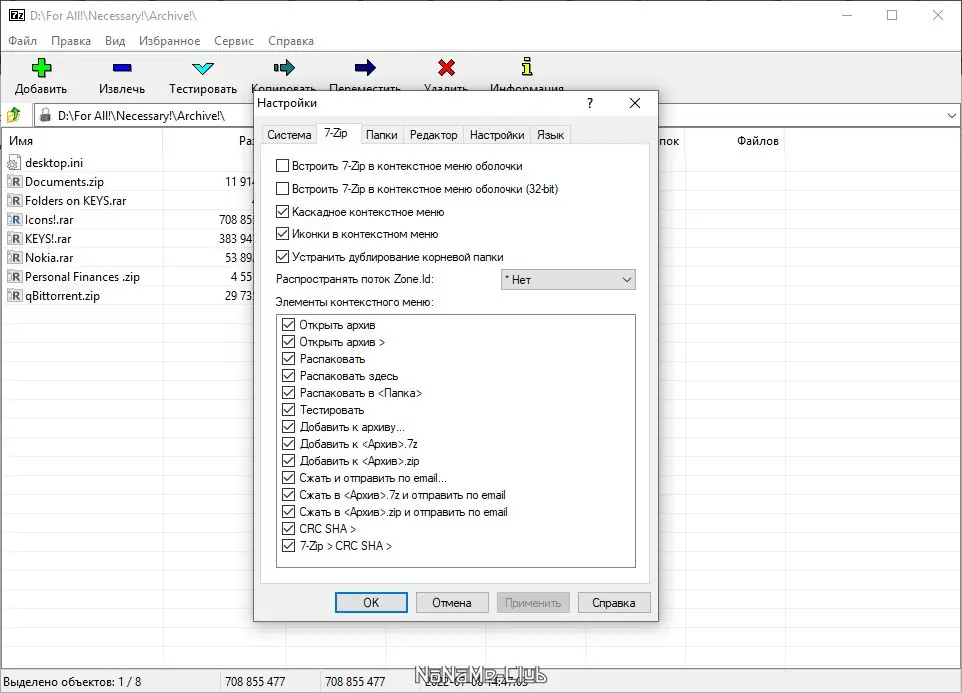The image size is (962, 693).
Task: Open the Сервис menu
Action: 234,40
